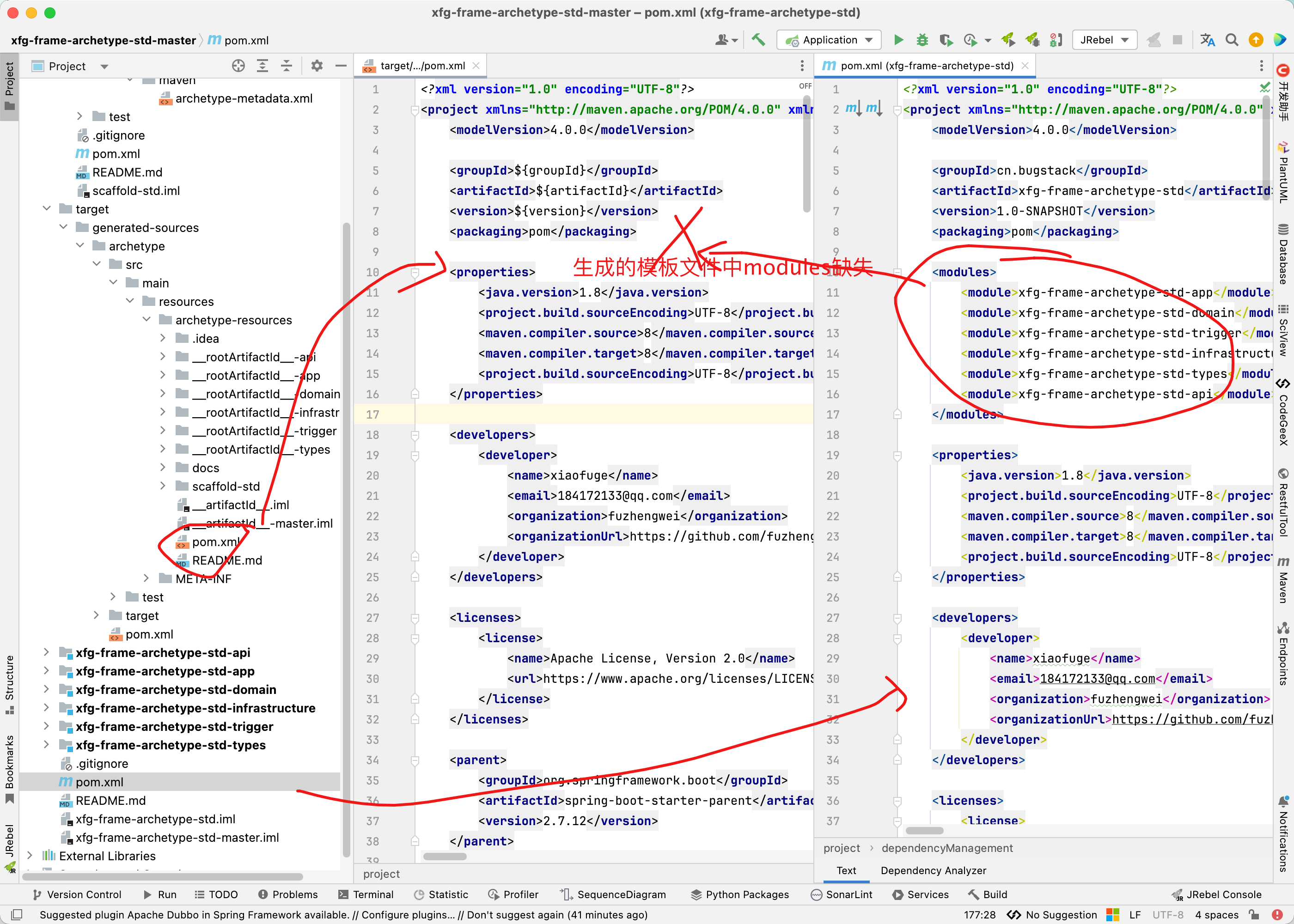Collapse the generated-sources folder
The height and width of the screenshot is (924, 1294).
(x=63, y=227)
